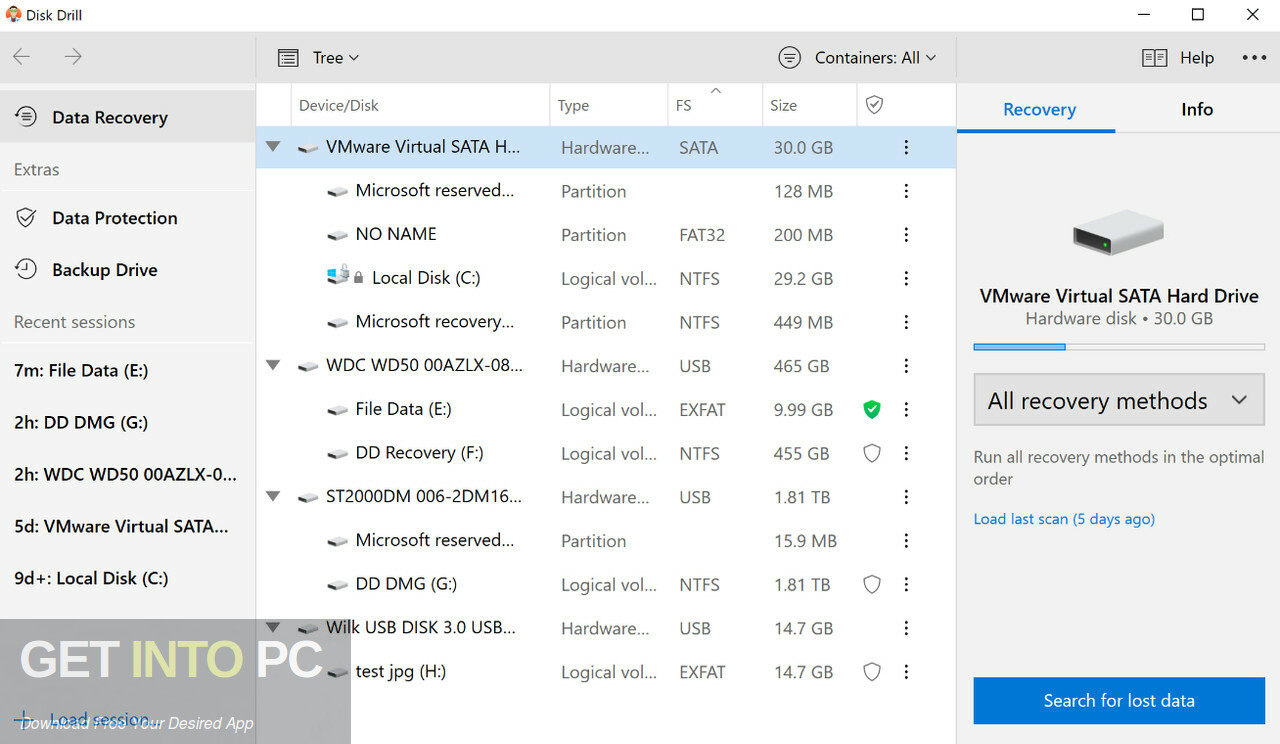Image resolution: width=1280 pixels, height=744 pixels.
Task: Open options menu for VMware Virtual SATA row
Action: tap(906, 147)
